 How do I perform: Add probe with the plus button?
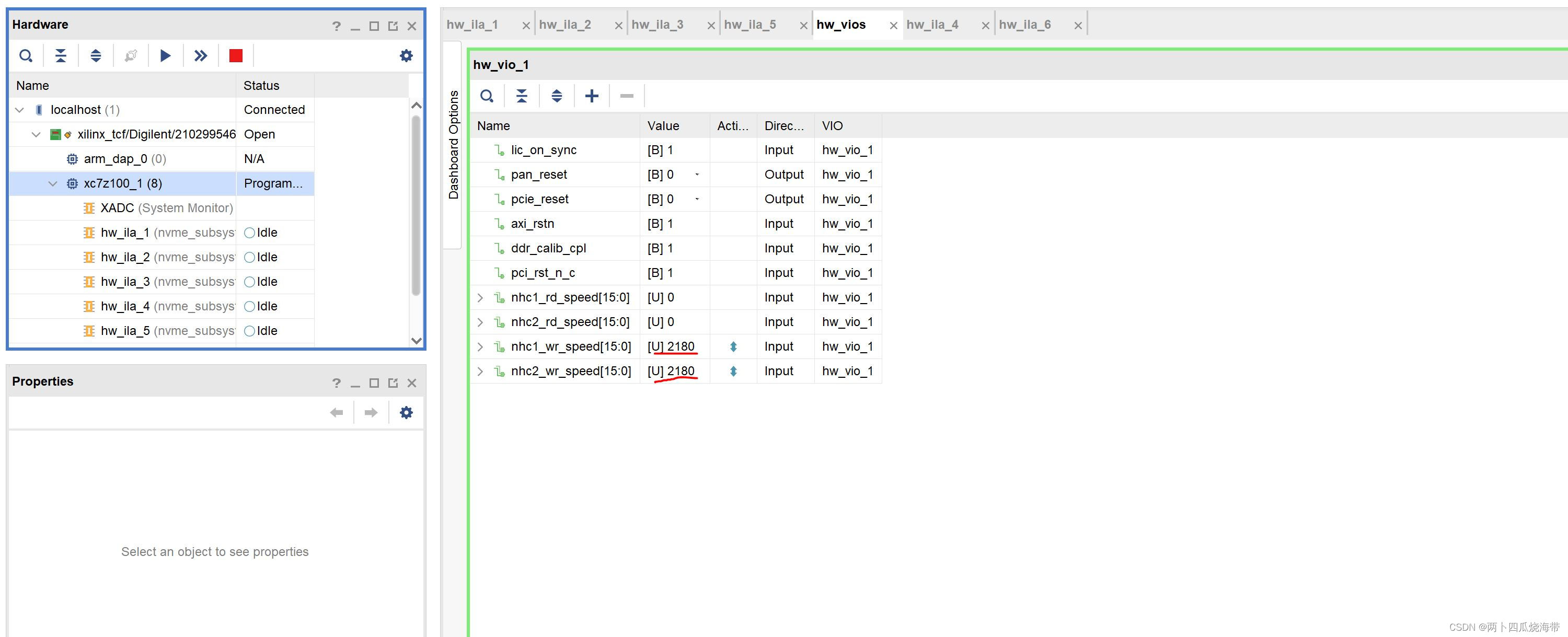click(592, 96)
